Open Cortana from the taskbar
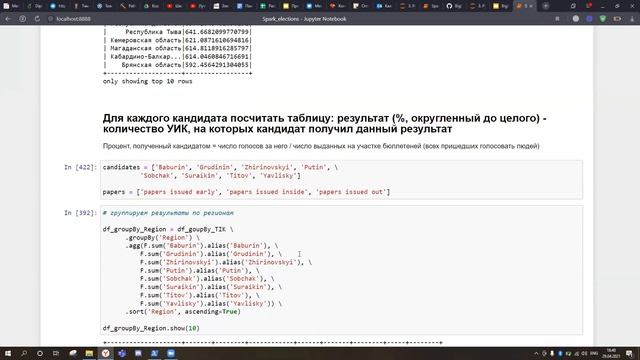 [40, 353]
